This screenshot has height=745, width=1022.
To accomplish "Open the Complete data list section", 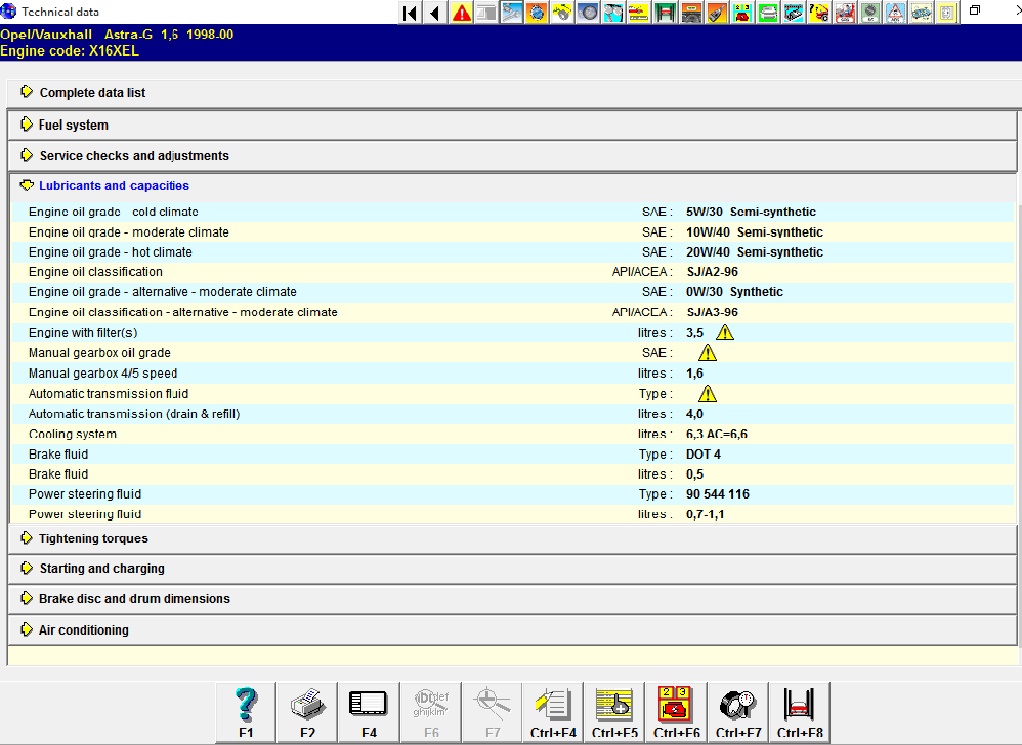I will (92, 93).
